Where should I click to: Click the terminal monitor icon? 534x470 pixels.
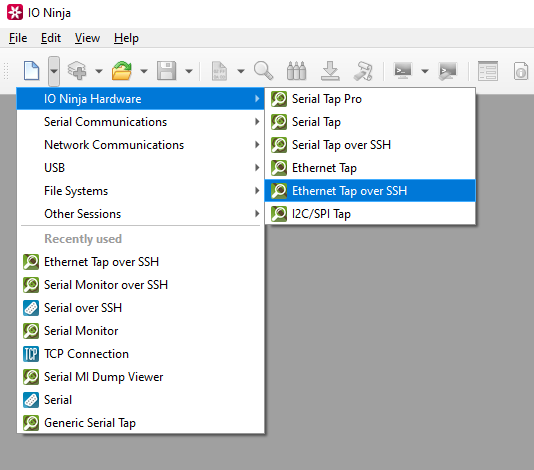pos(403,71)
